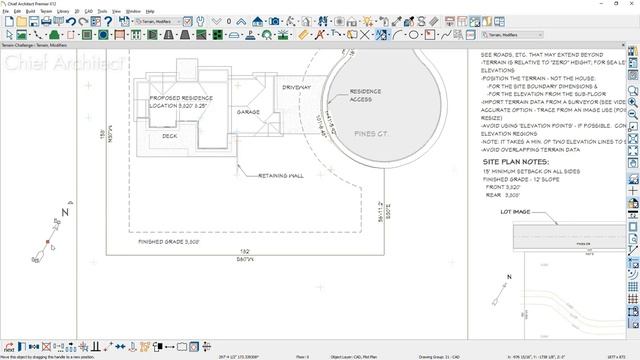Select the circle CAD tool

click(x=413, y=35)
